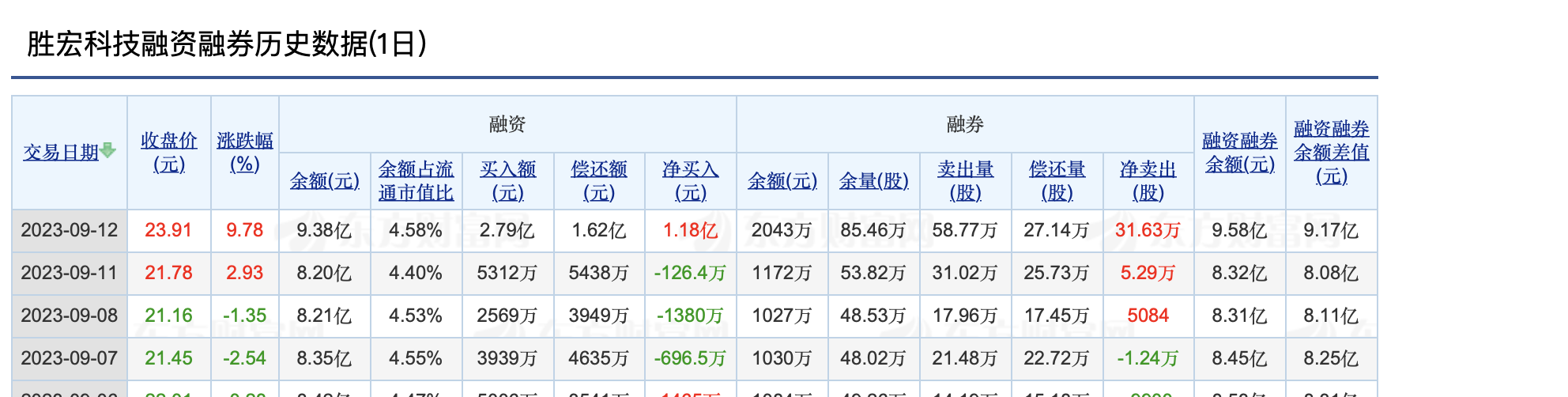The width and height of the screenshot is (1568, 397).
Task: Click closing price 23.91
Action: (168, 230)
